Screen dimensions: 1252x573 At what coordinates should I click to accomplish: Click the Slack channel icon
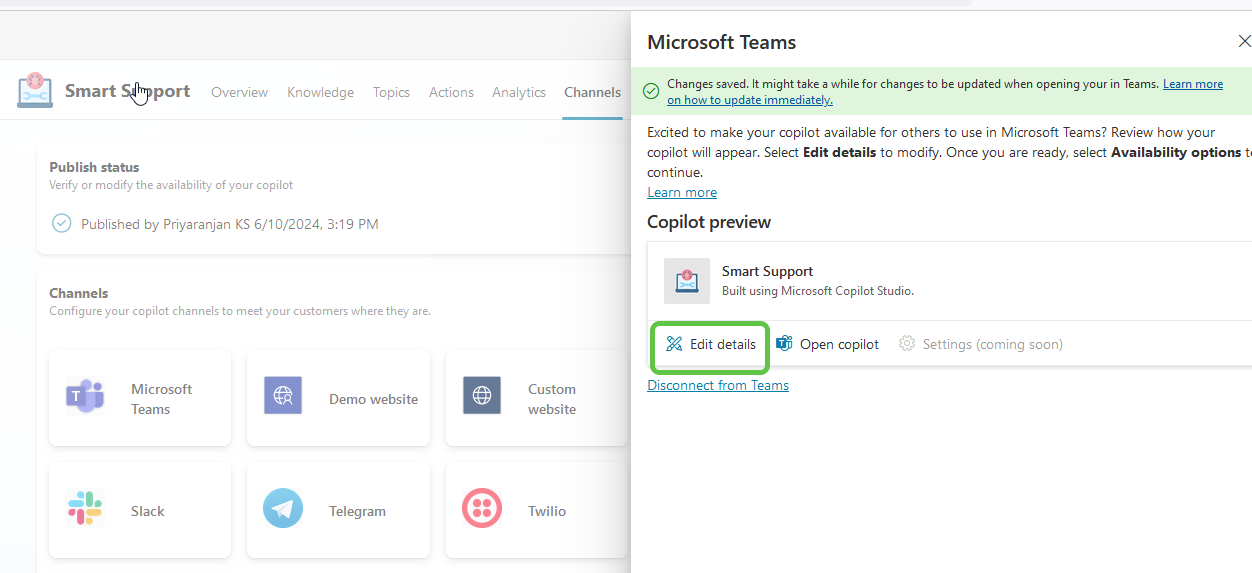click(85, 509)
